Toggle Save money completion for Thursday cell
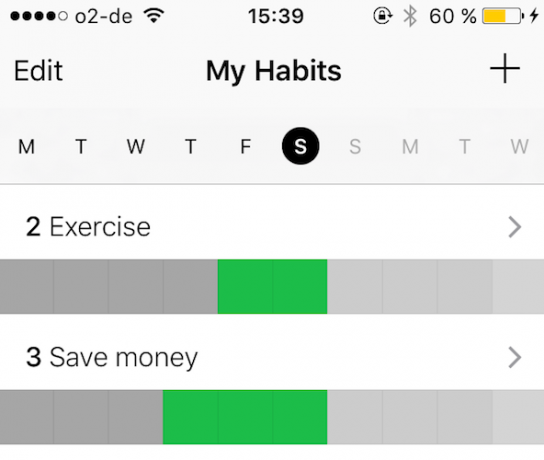Image resolution: width=544 pixels, height=460 pixels. point(190,417)
